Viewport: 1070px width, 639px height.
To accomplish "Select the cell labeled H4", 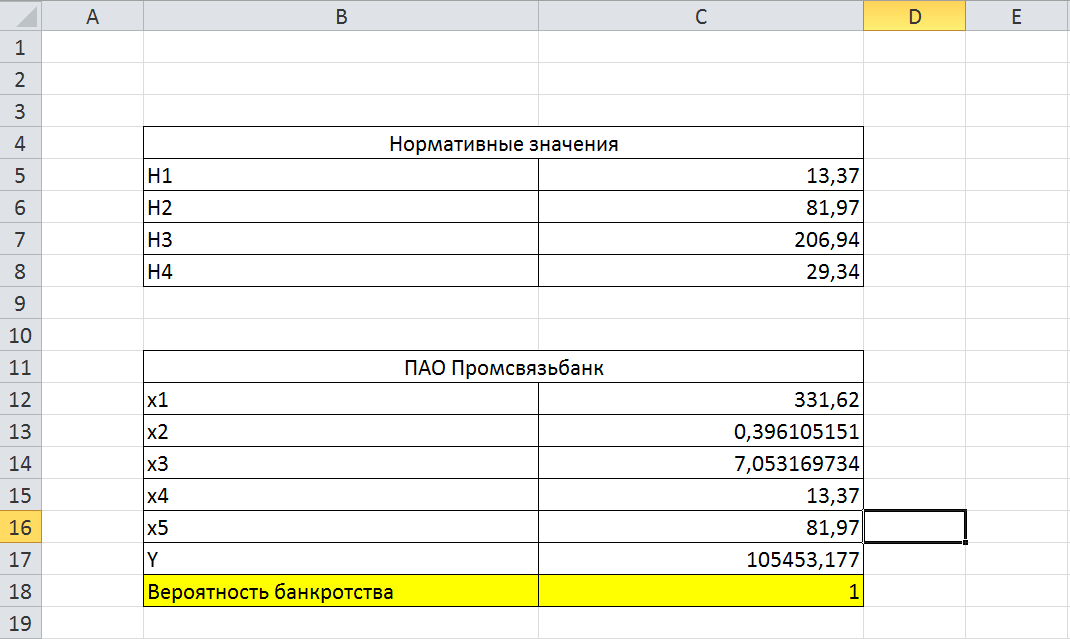I will (x=341, y=271).
